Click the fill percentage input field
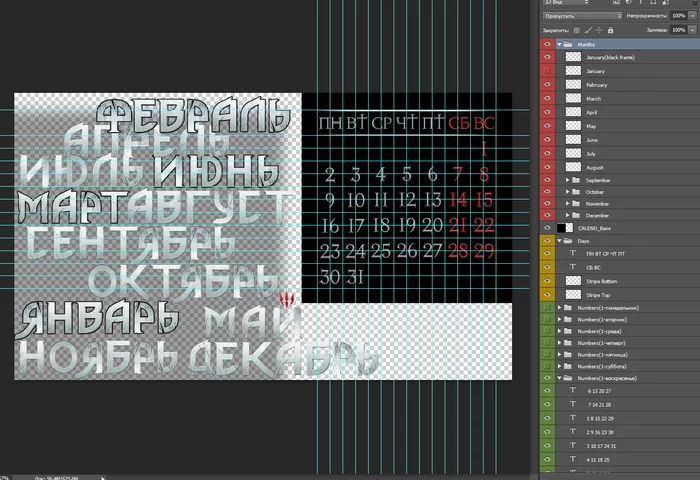This screenshot has width=700, height=480. 679,30
